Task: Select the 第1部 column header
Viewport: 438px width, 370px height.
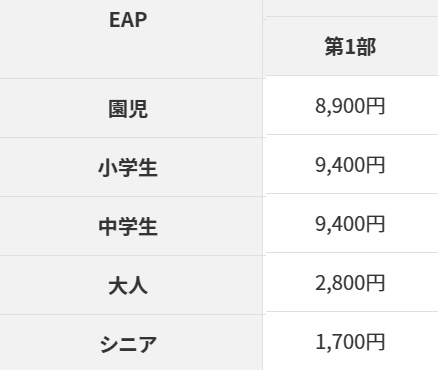Action: [x=352, y=46]
